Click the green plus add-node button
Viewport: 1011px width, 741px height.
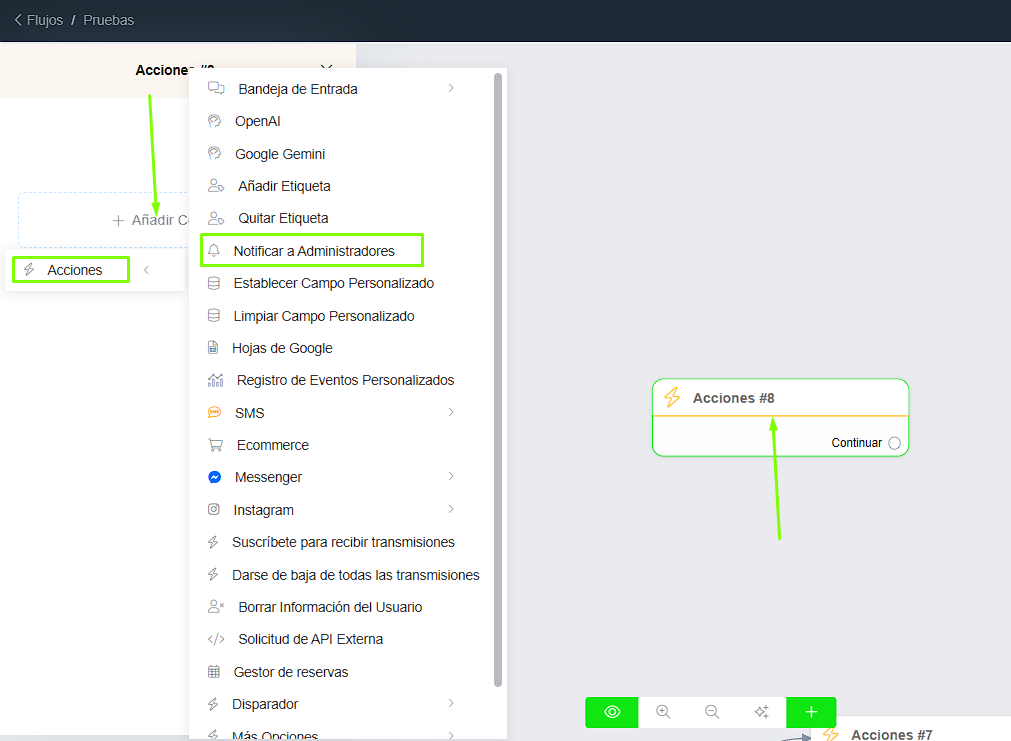click(811, 712)
